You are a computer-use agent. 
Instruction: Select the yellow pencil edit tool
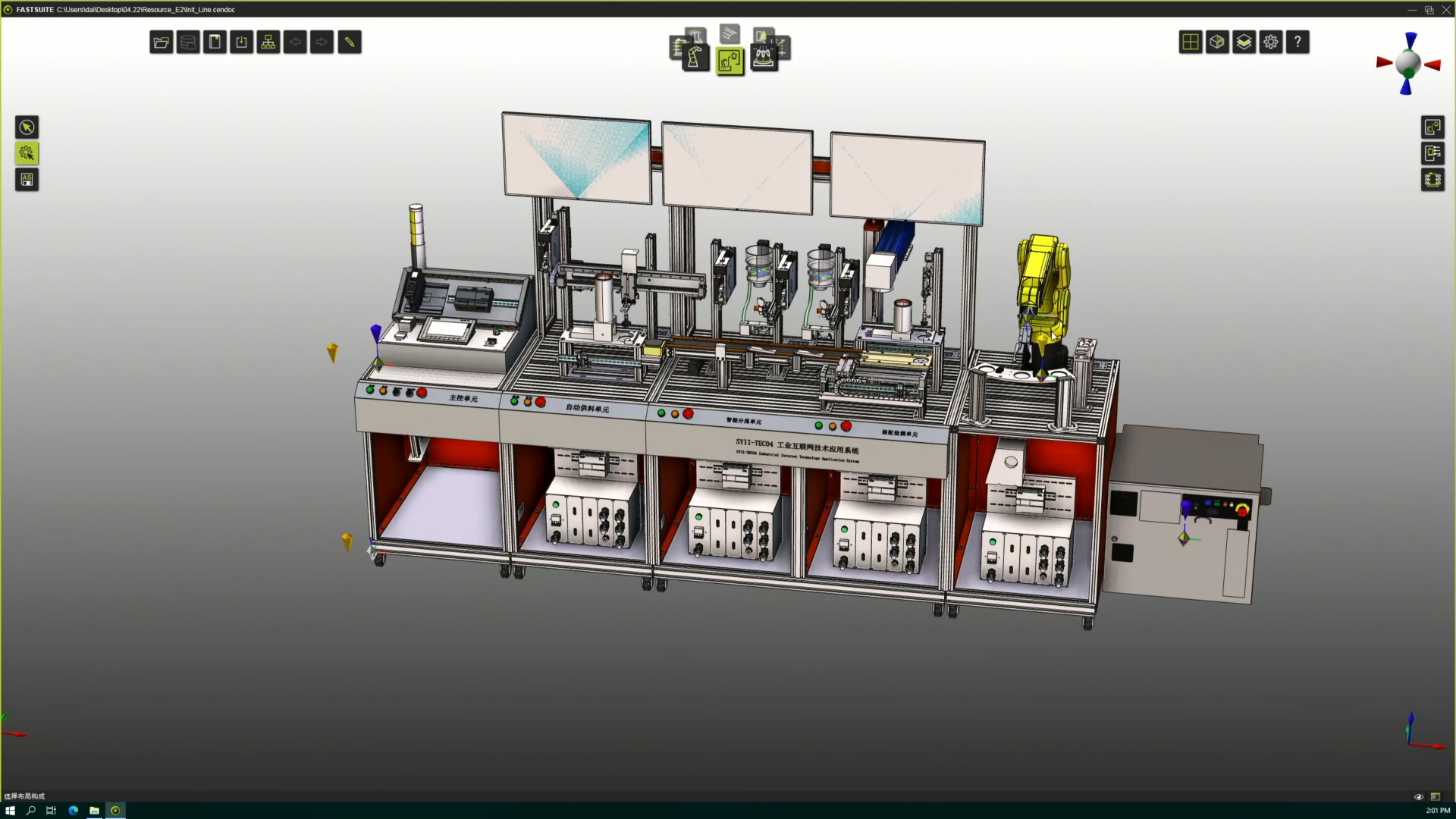coord(350,42)
